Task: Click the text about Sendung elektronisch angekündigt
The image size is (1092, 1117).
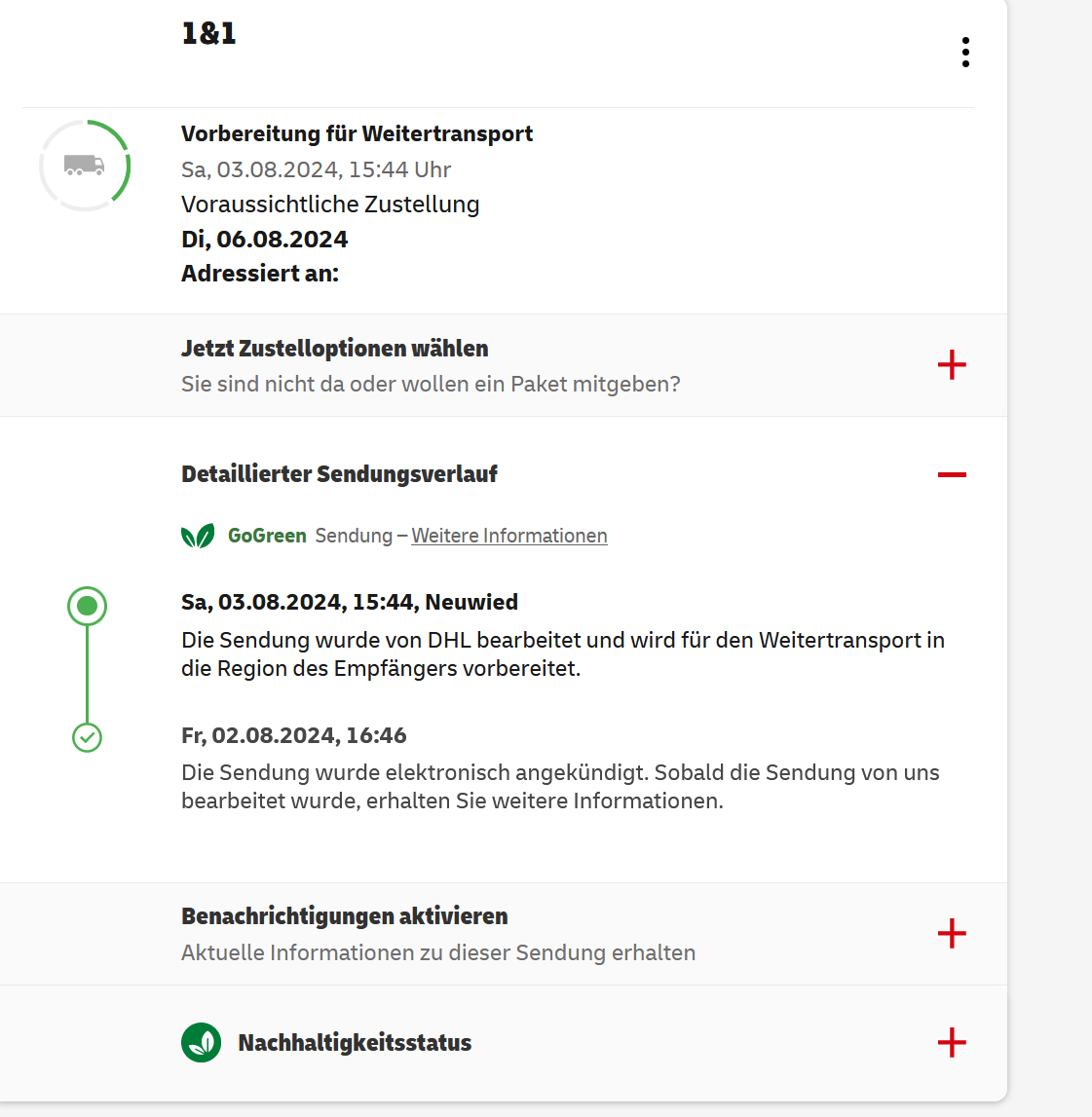Action: (x=560, y=787)
